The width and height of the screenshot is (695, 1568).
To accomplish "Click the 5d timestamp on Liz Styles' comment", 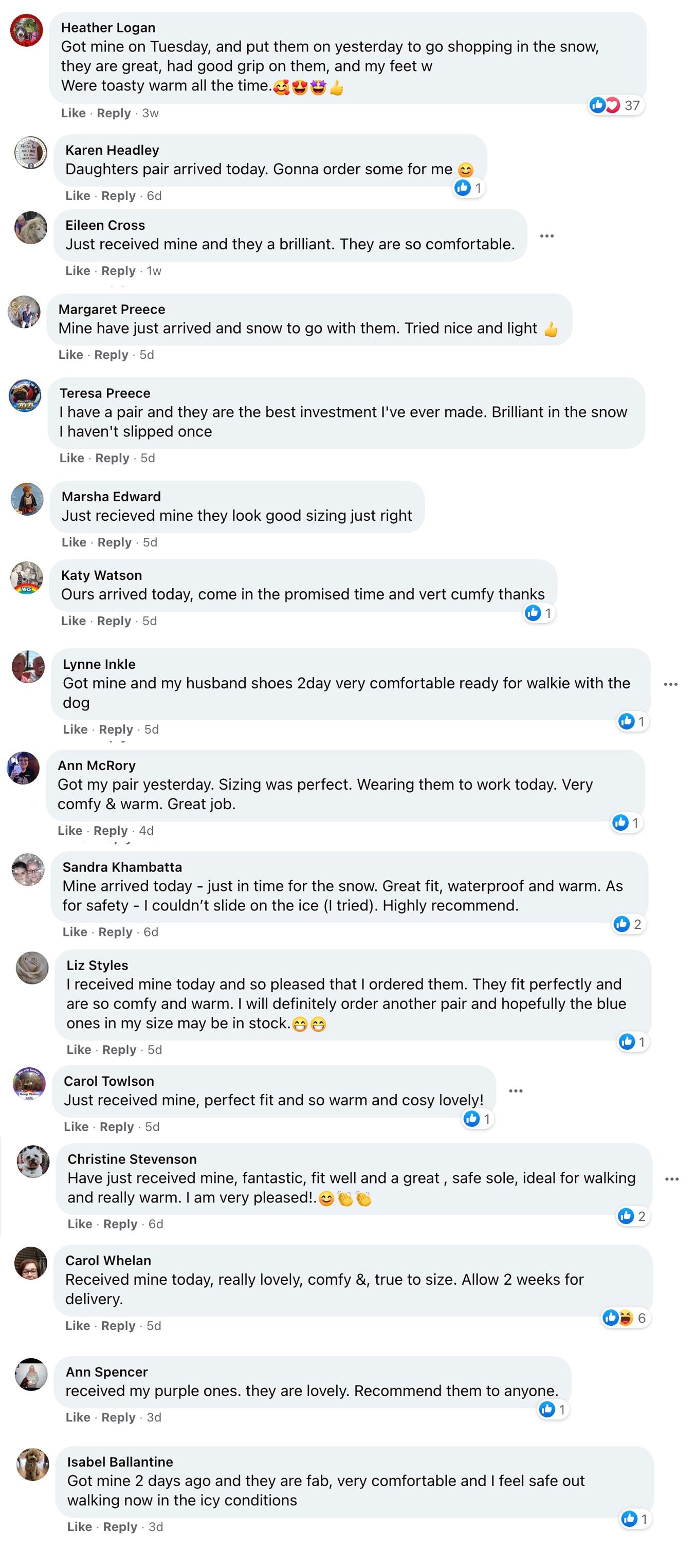I will tap(155, 1049).
